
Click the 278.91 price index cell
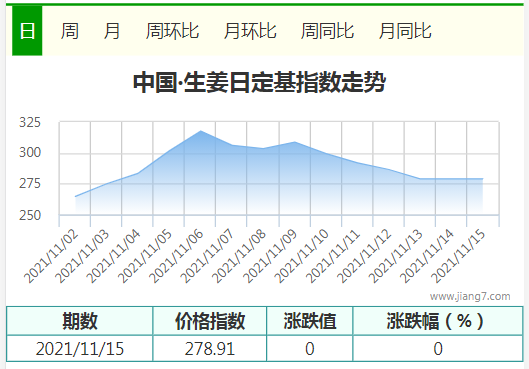point(210,349)
